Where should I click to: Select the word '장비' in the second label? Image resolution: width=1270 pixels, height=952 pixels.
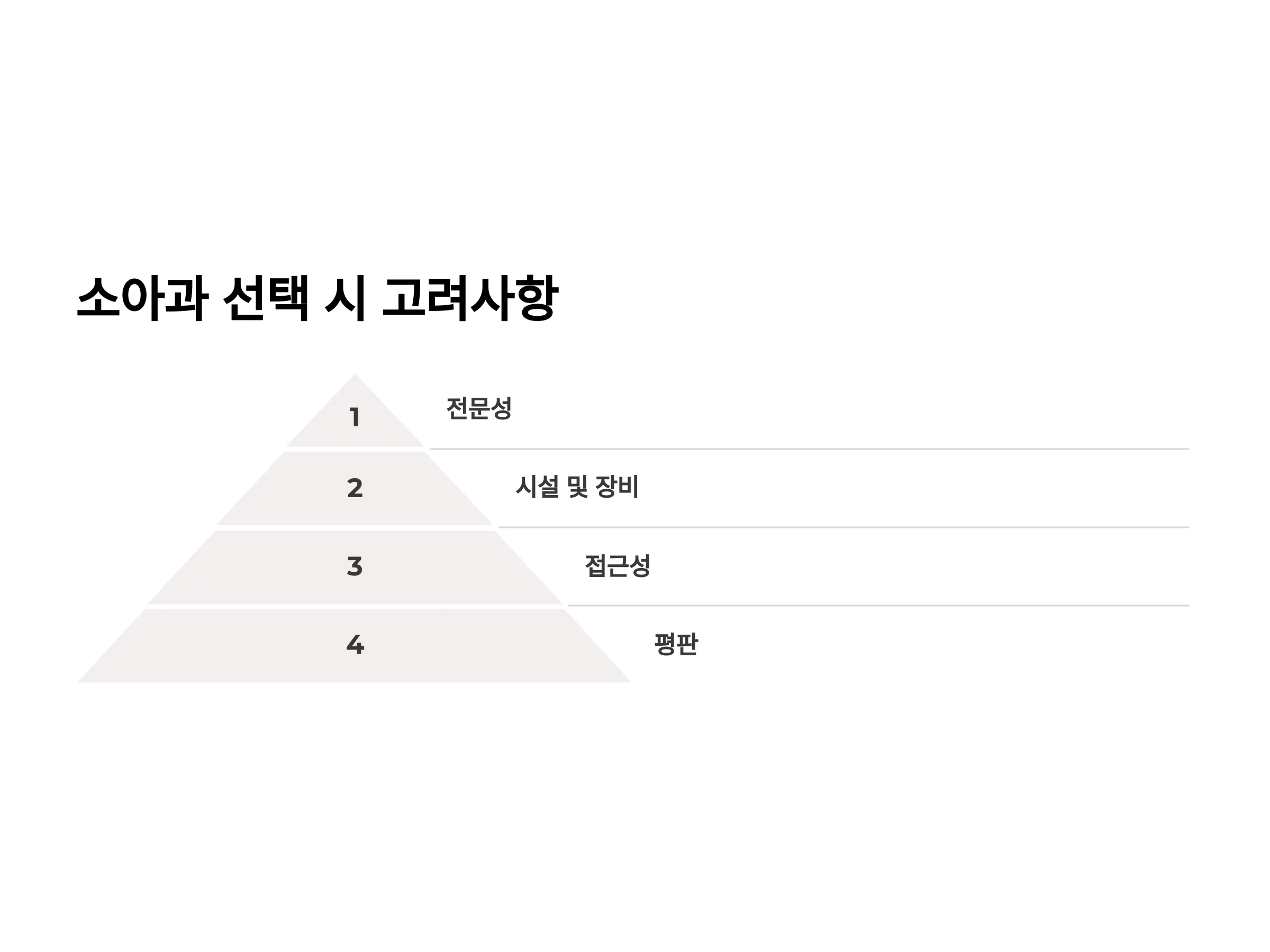617,487
